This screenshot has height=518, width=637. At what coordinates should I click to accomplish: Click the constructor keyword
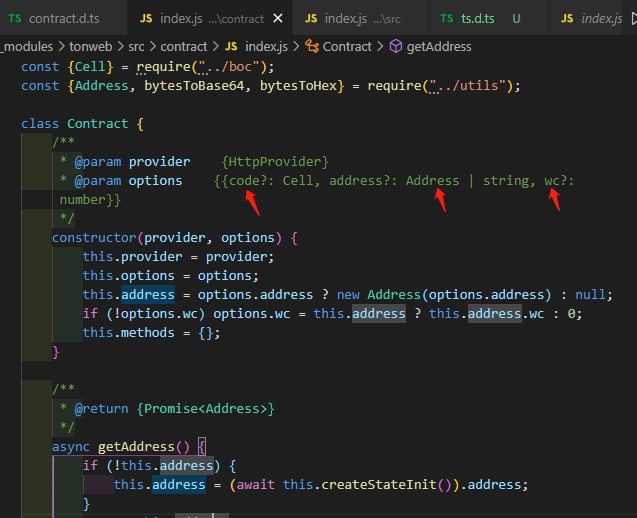pyautogui.click(x=94, y=238)
